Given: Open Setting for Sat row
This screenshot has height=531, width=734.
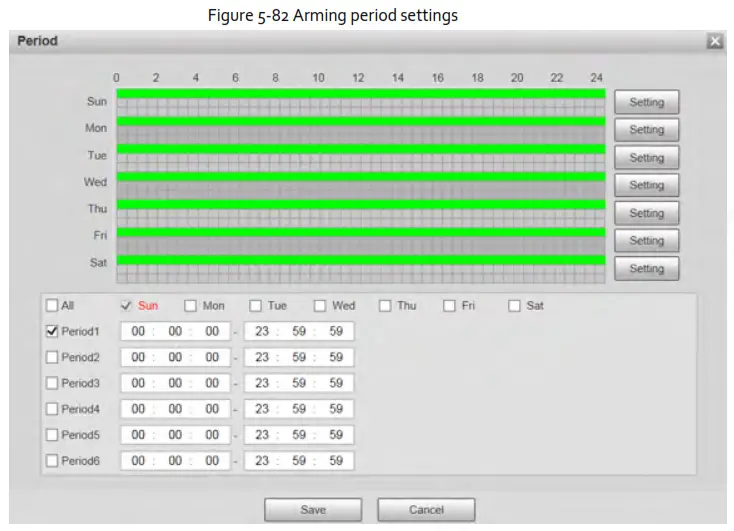Looking at the screenshot, I should [x=646, y=268].
